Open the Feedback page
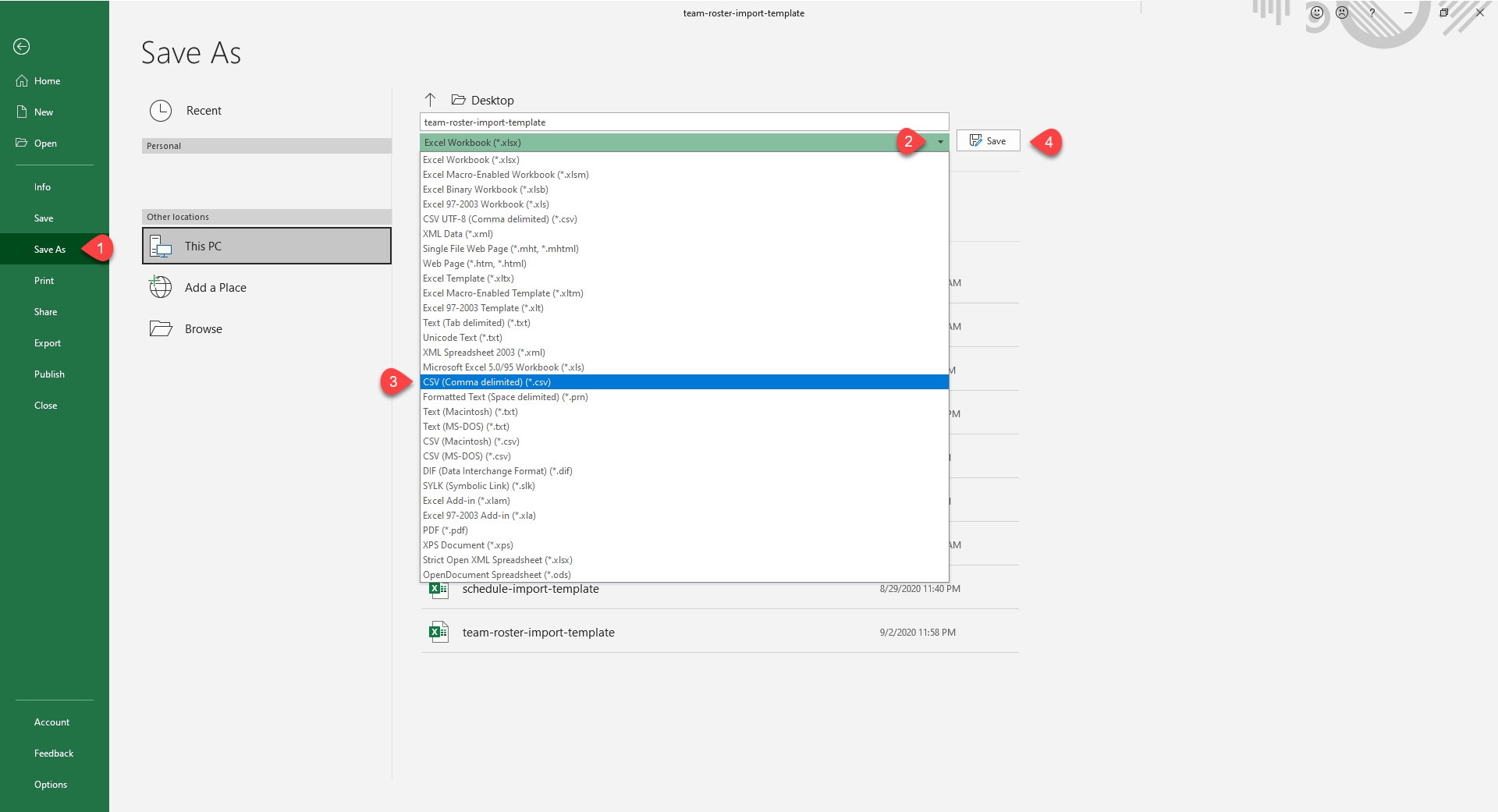Image resolution: width=1498 pixels, height=812 pixels. coord(54,753)
